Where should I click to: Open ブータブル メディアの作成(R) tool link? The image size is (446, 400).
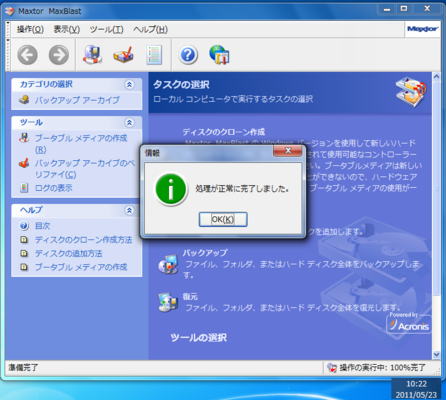[x=81, y=143]
